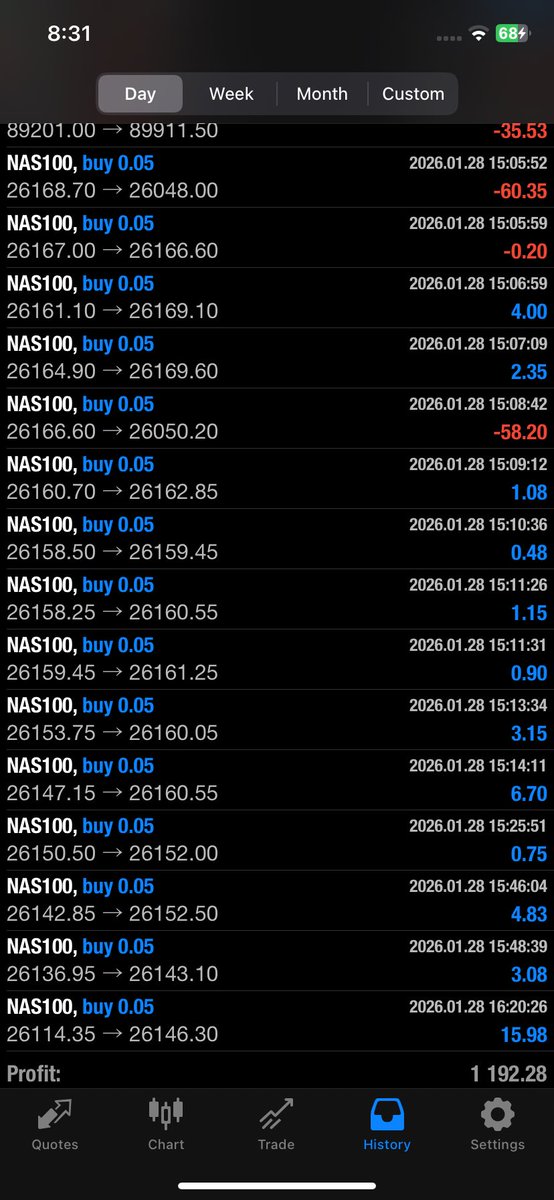The image size is (554, 1200).
Task: Tap price range 26168.70 → 26048.00
Action: click(112, 190)
